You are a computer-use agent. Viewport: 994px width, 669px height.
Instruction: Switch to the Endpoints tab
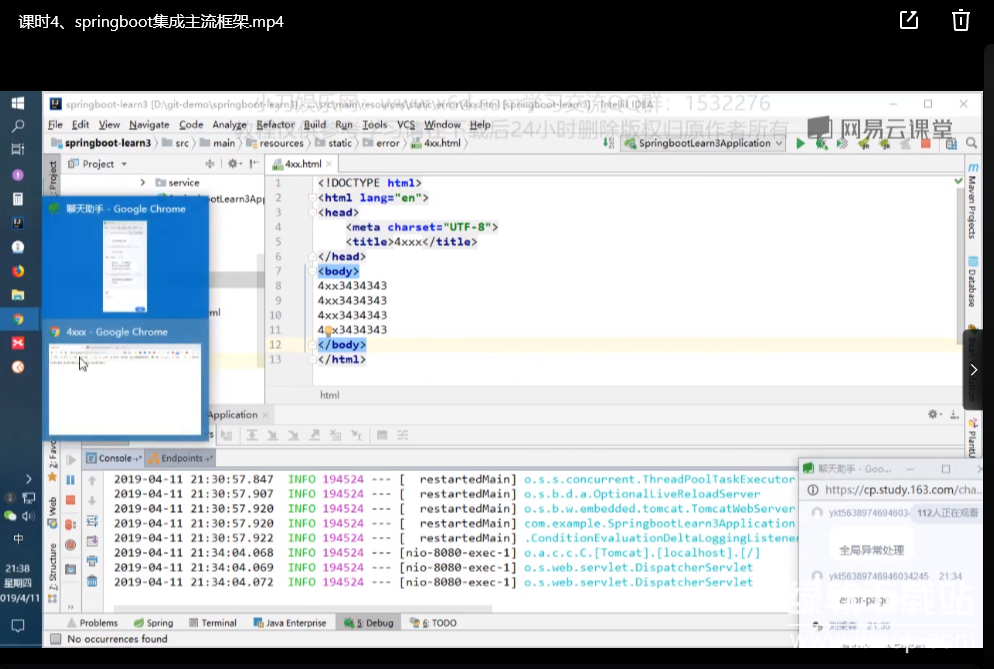click(x=180, y=458)
